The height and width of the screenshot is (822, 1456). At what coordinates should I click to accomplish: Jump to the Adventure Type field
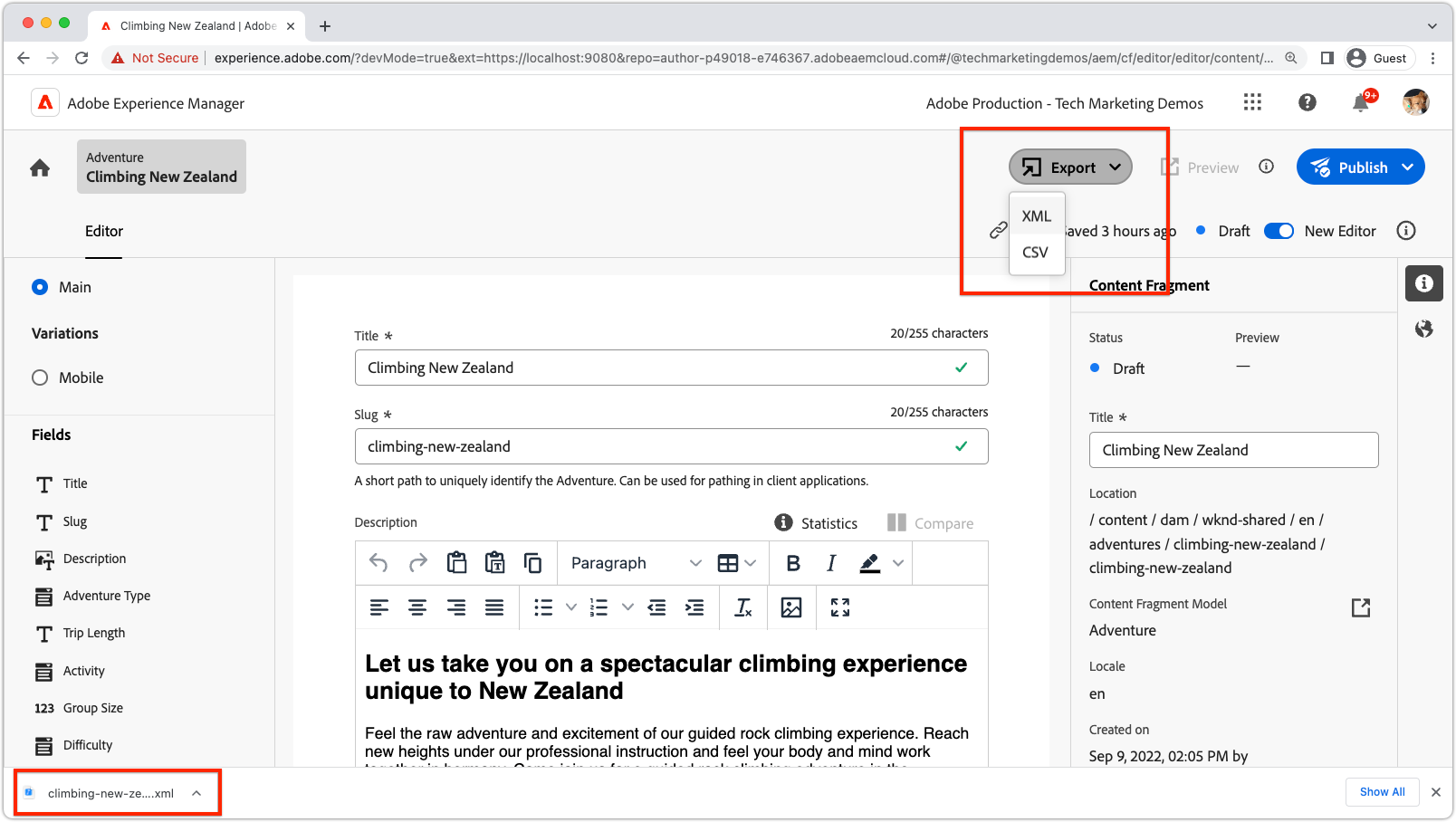[107, 596]
